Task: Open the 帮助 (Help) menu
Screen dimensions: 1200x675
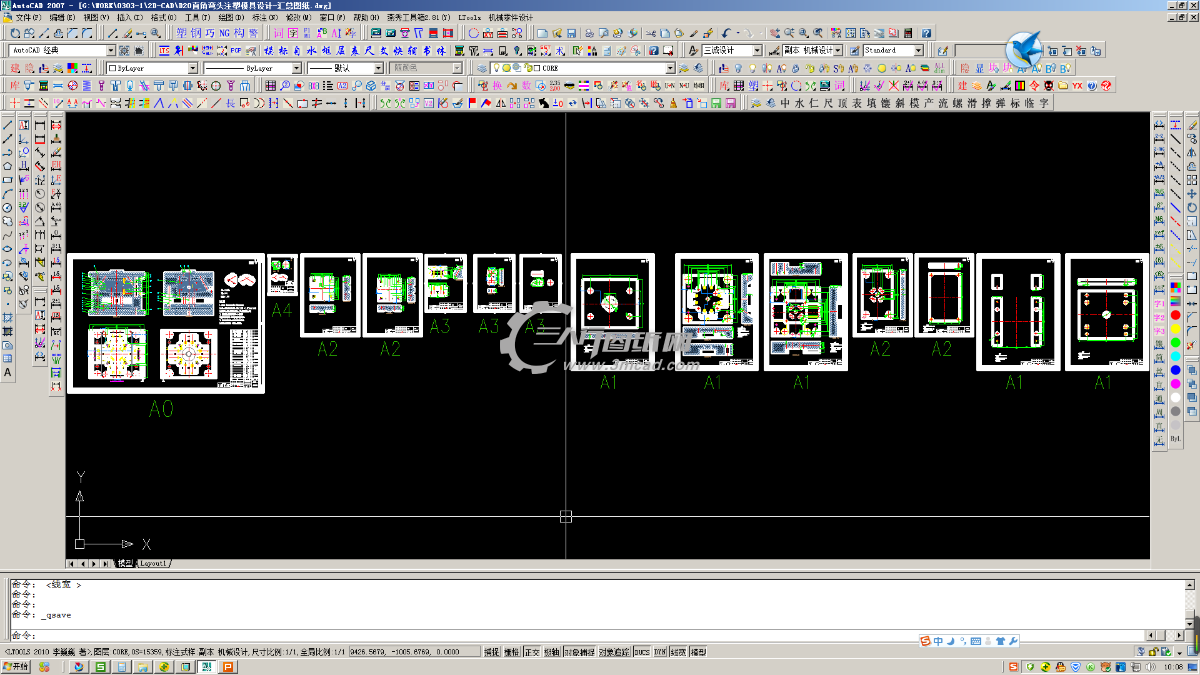Action: (x=366, y=18)
